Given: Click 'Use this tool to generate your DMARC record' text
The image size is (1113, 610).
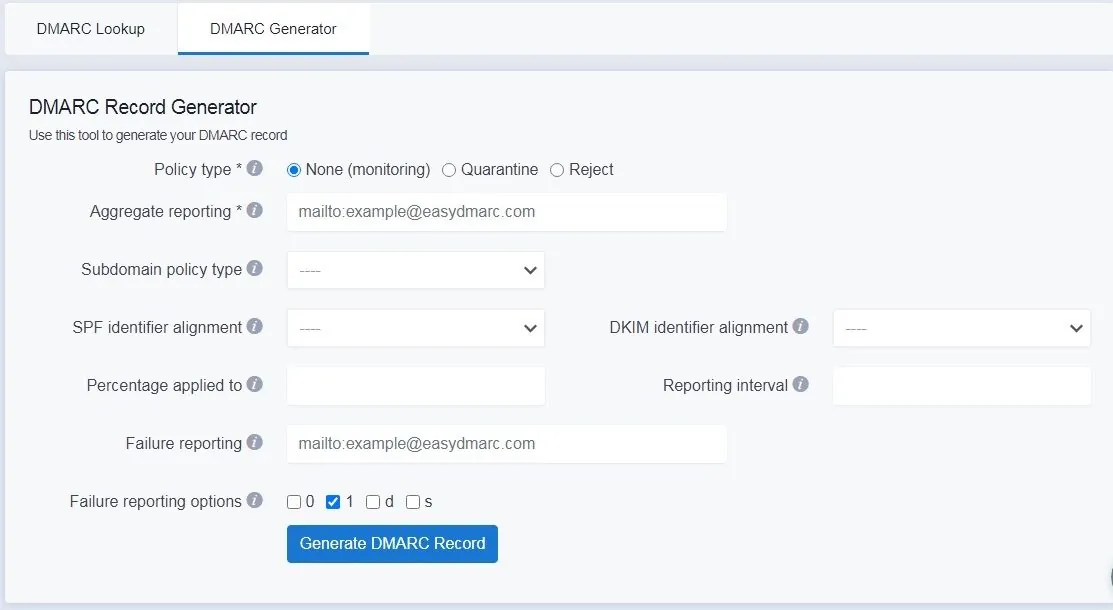Looking at the screenshot, I should 158,135.
